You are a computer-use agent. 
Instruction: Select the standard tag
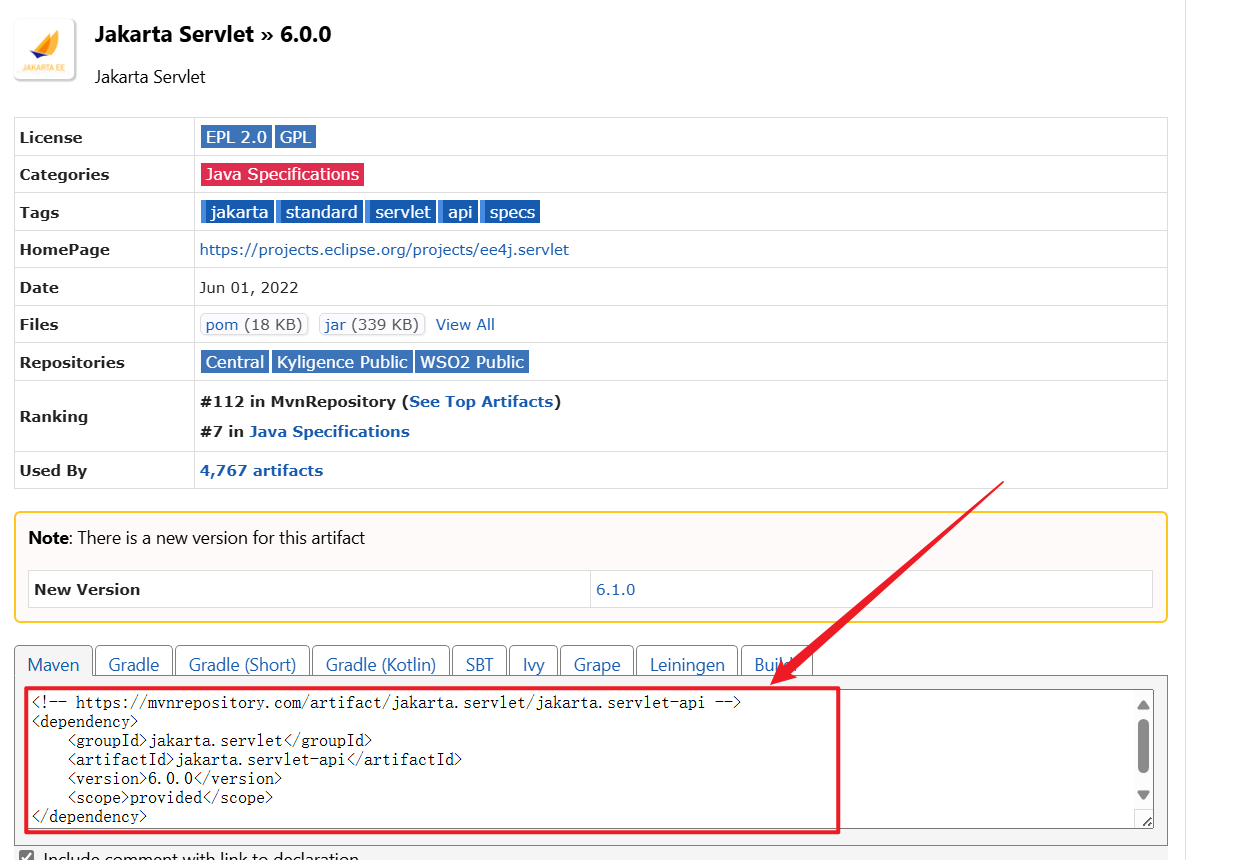(x=320, y=212)
